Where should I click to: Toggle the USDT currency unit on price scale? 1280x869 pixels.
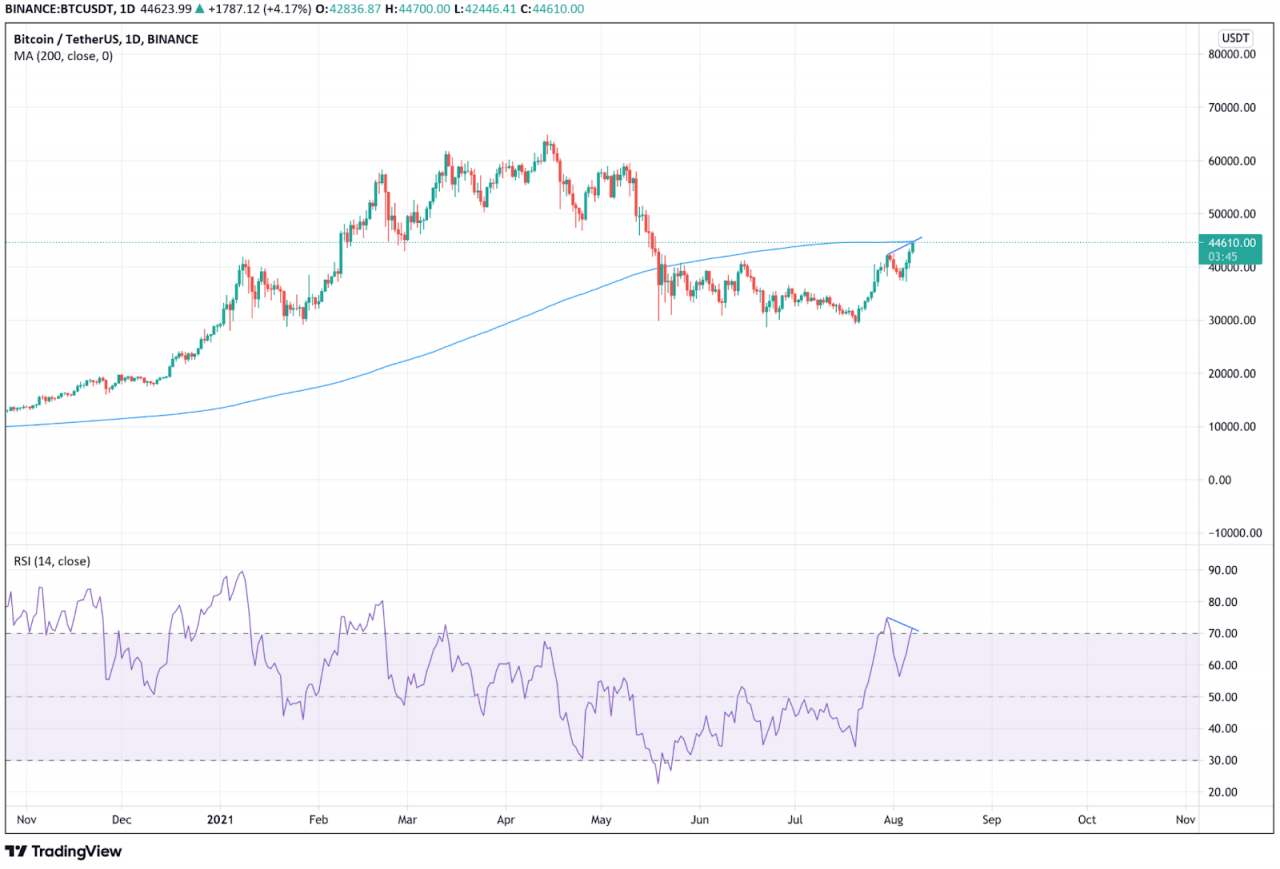[1236, 38]
